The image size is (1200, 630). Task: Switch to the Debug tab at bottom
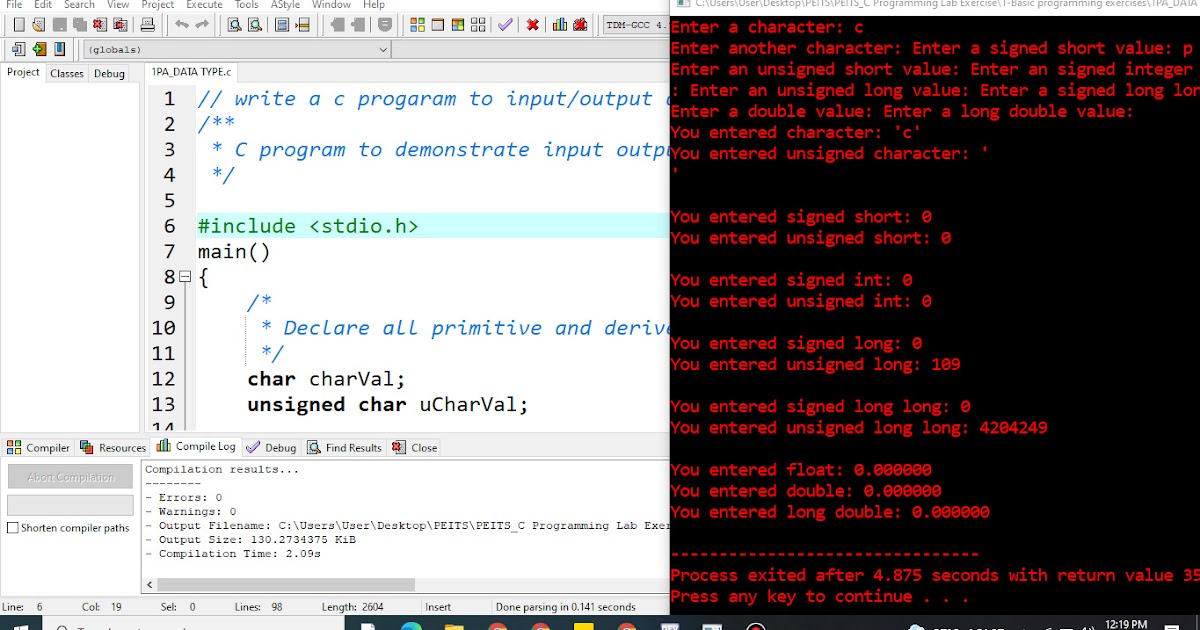(x=271, y=447)
